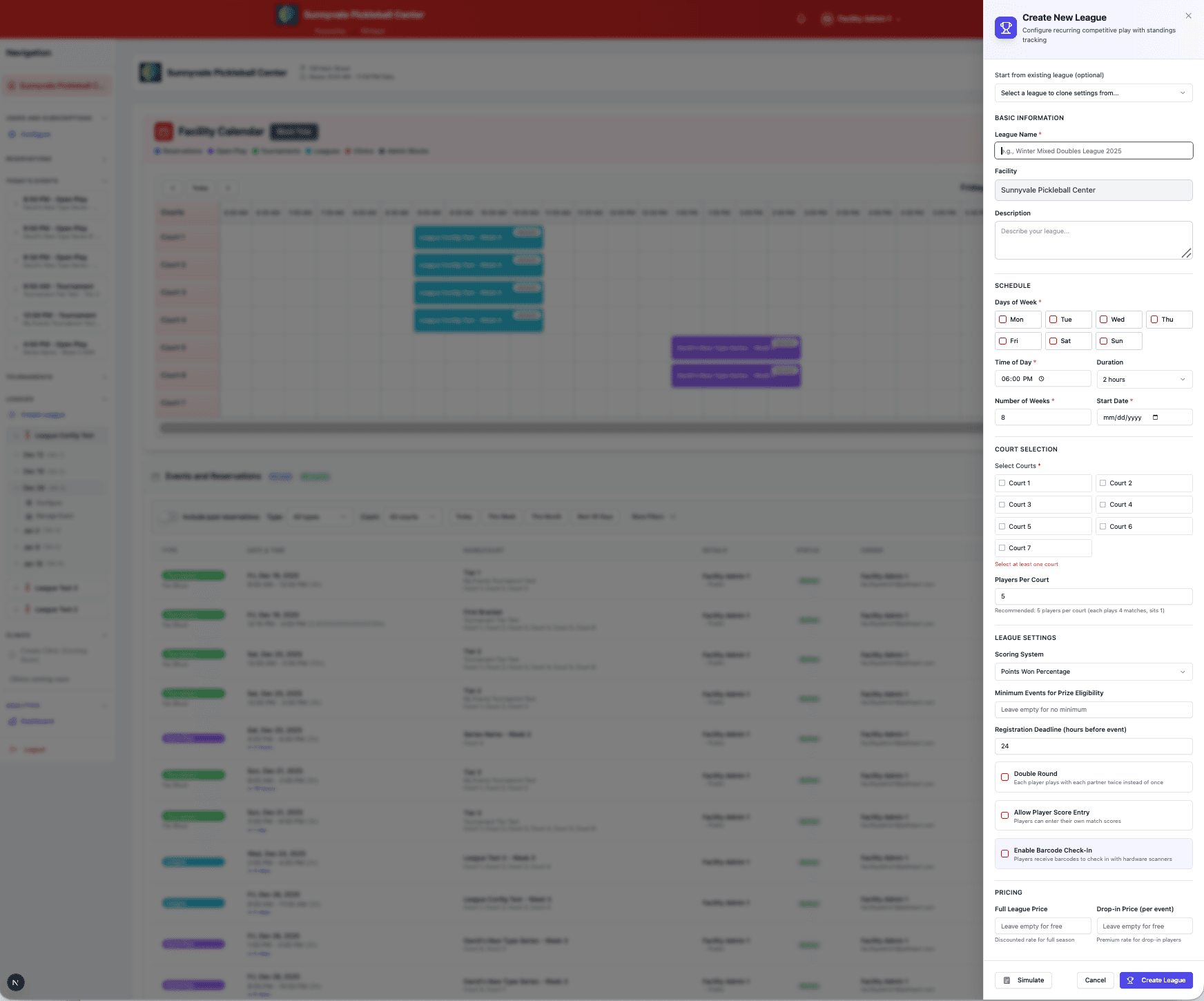
Task: Click the trophy icon in panel header
Action: (x=1005, y=28)
